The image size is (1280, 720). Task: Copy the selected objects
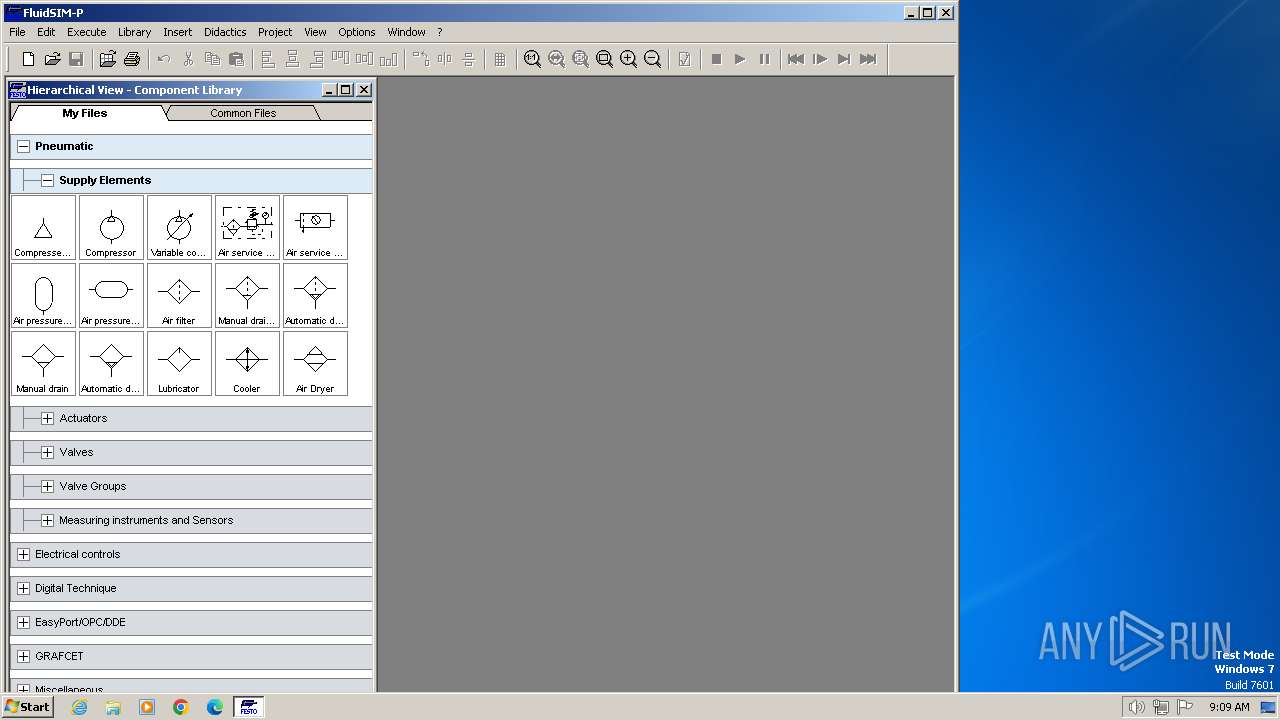click(x=212, y=59)
